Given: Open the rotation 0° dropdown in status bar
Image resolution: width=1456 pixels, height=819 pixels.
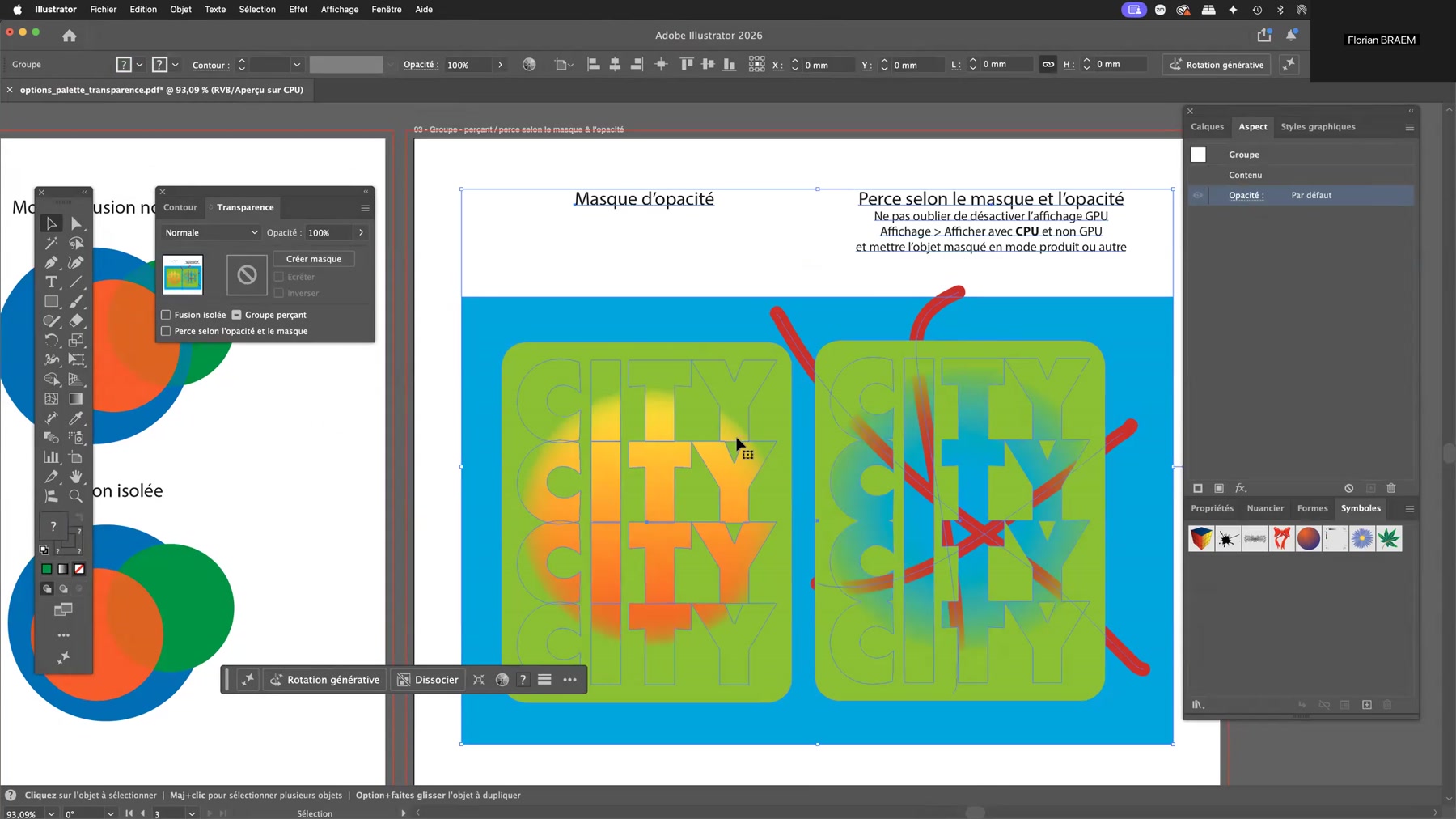Looking at the screenshot, I should (x=110, y=813).
